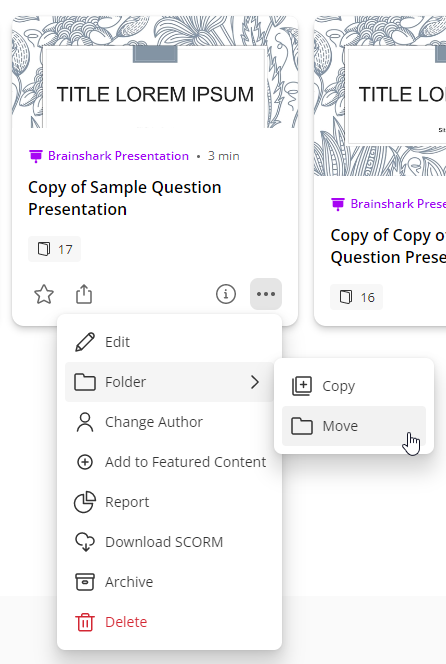Click the three-dots more options button

[266, 294]
